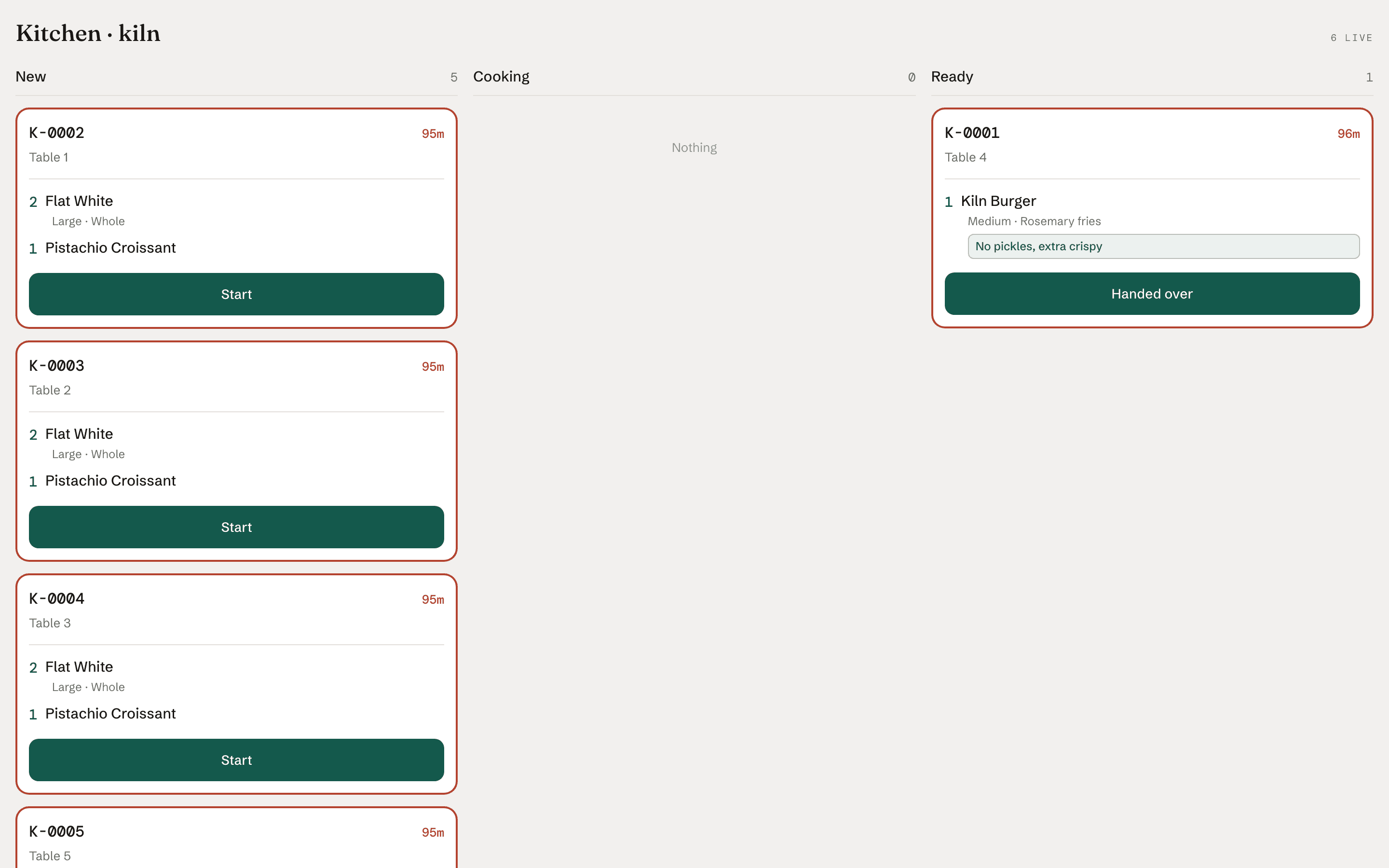The height and width of the screenshot is (868, 1389).
Task: Click Flat White item in K-0004
Action: (x=79, y=666)
